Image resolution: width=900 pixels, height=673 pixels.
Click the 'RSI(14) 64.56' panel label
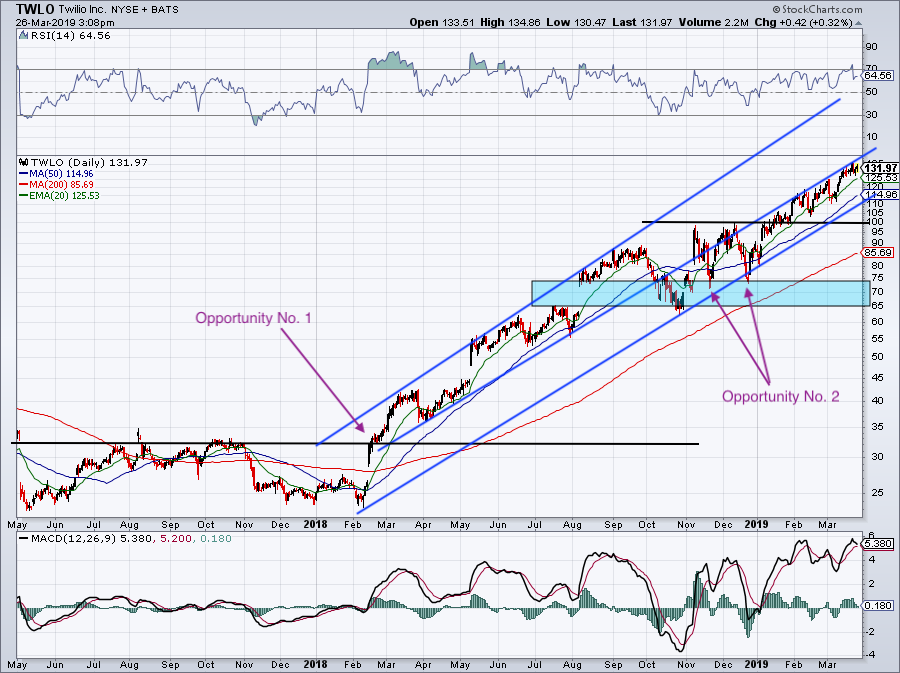point(71,36)
